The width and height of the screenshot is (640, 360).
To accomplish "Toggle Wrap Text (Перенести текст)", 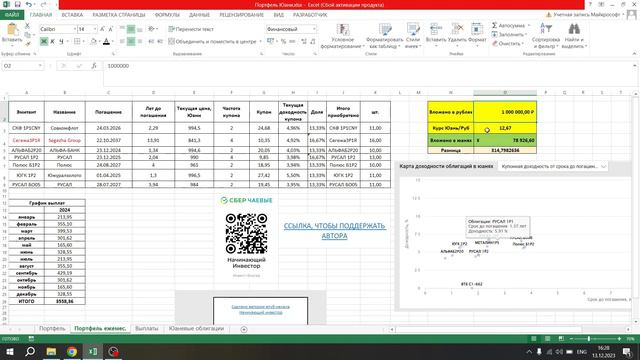I will tap(191, 29).
